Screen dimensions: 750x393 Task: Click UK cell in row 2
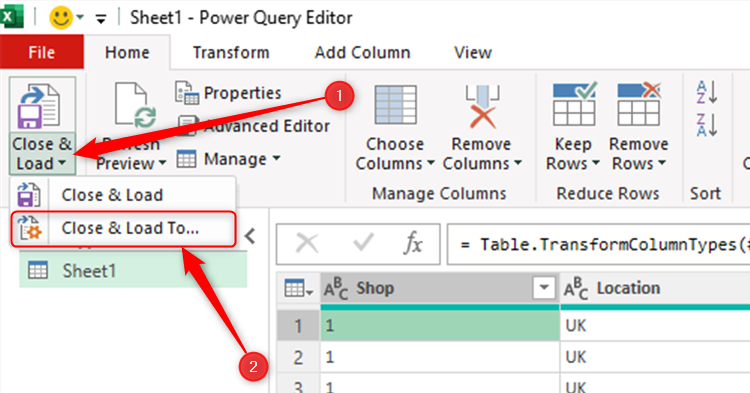(x=655, y=358)
